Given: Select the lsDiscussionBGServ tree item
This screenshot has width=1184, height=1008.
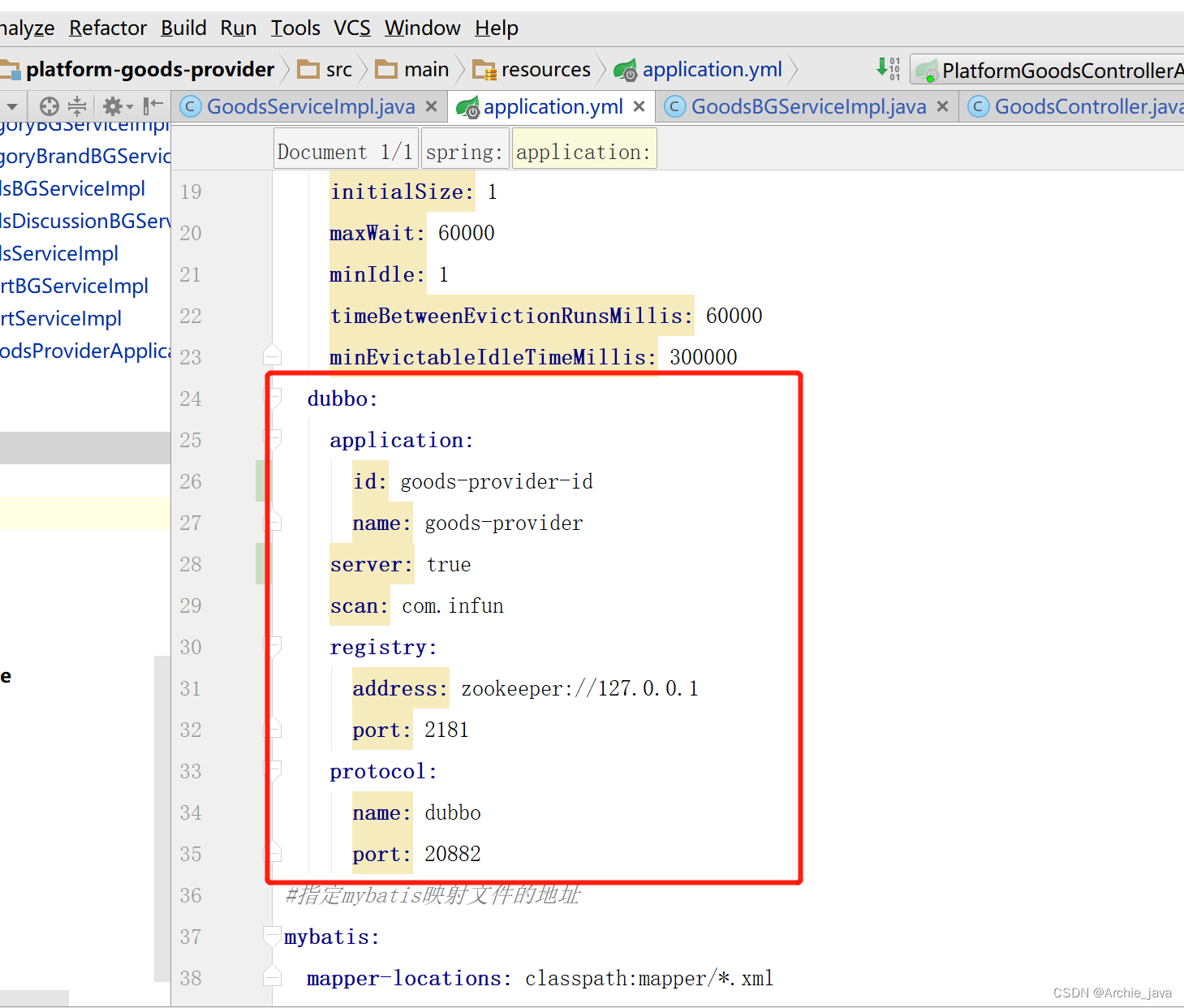Looking at the screenshot, I should pos(85,221).
